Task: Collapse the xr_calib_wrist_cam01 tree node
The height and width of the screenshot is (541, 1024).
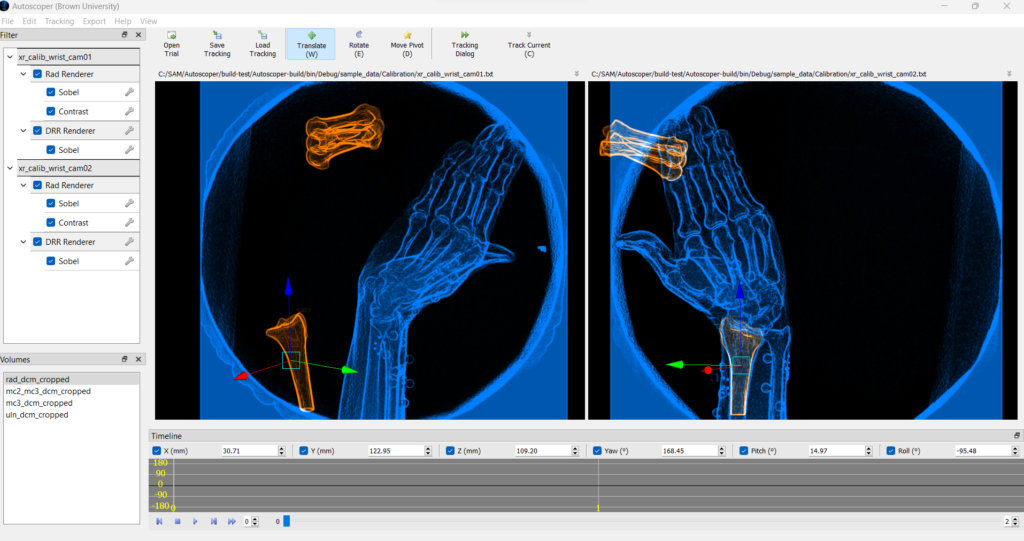Action: pos(11,56)
